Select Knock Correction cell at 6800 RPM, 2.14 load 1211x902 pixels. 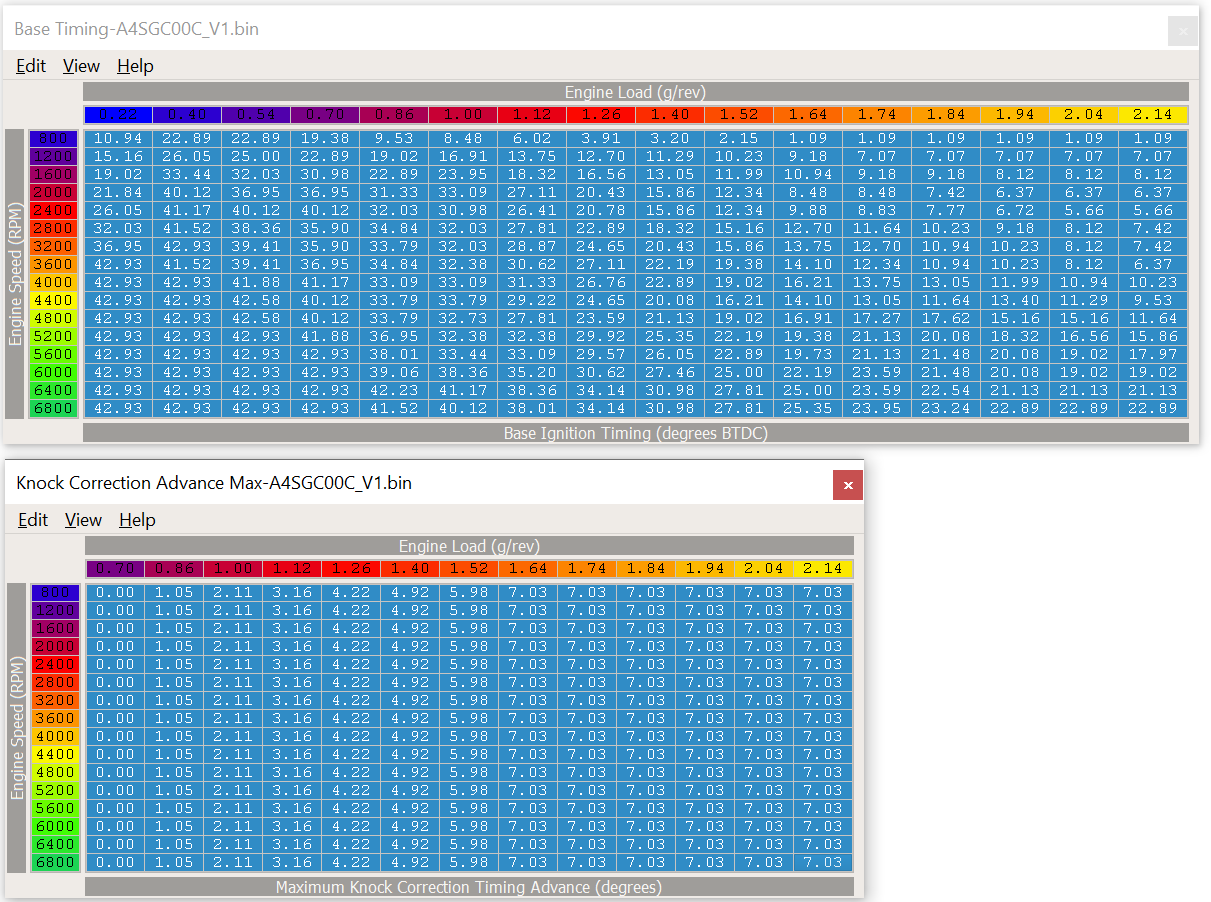tap(823, 862)
